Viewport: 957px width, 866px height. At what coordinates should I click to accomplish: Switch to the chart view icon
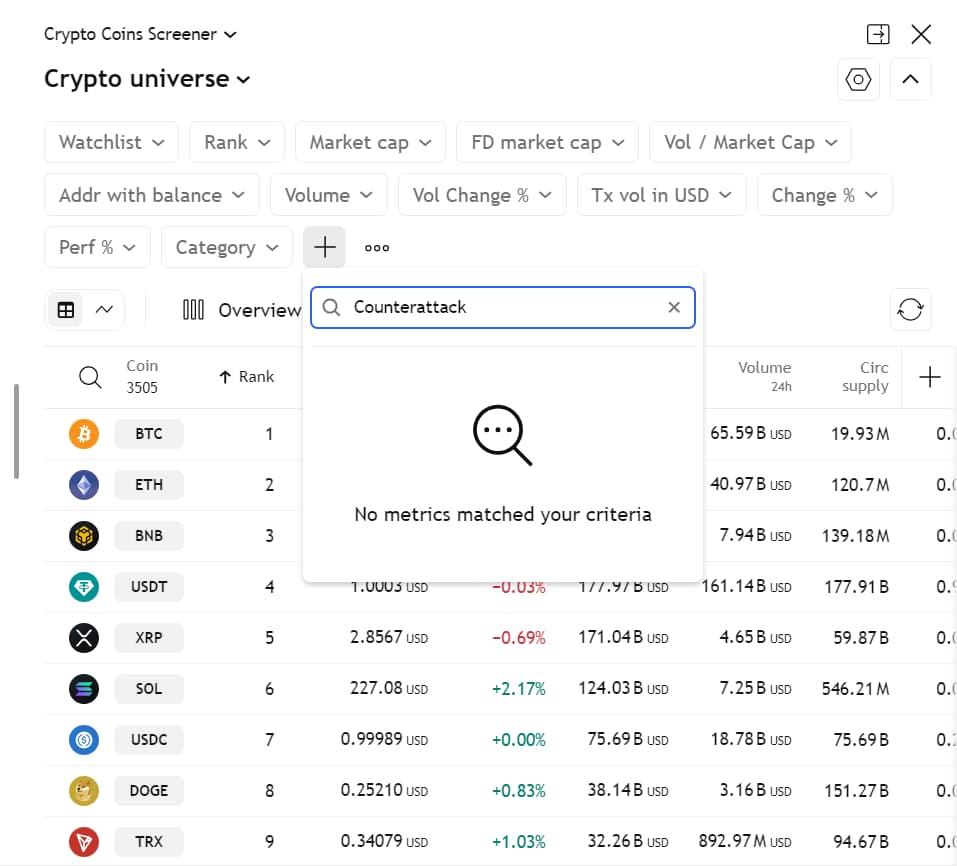104,310
